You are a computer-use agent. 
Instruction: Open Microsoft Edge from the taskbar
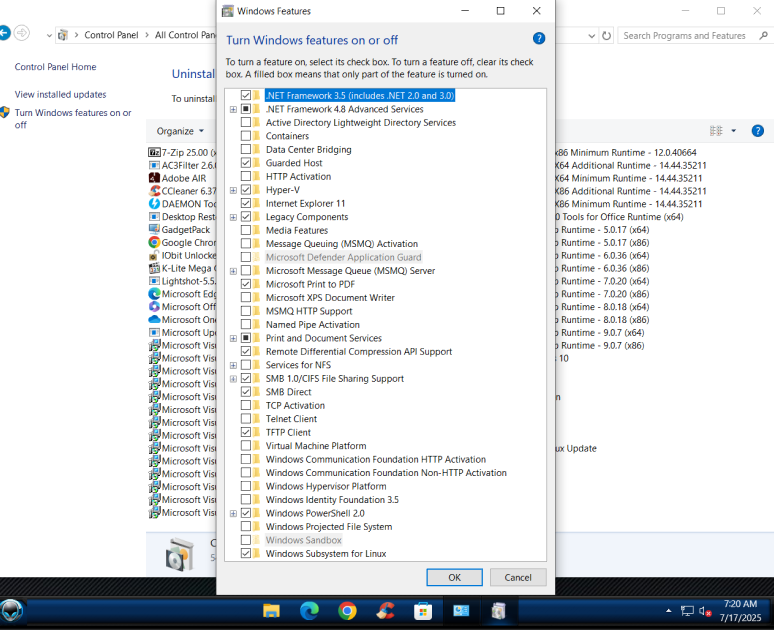pos(309,611)
